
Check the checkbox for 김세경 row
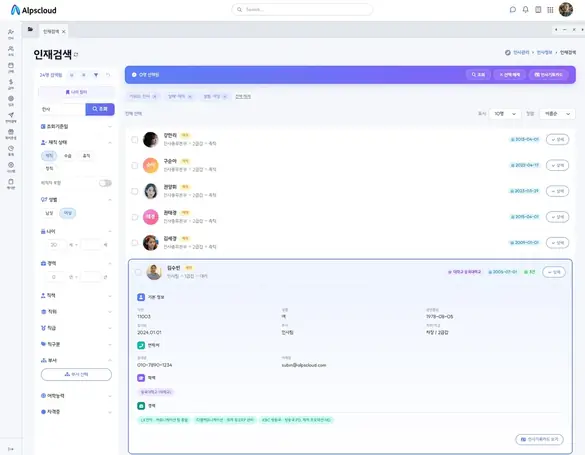[x=135, y=243]
